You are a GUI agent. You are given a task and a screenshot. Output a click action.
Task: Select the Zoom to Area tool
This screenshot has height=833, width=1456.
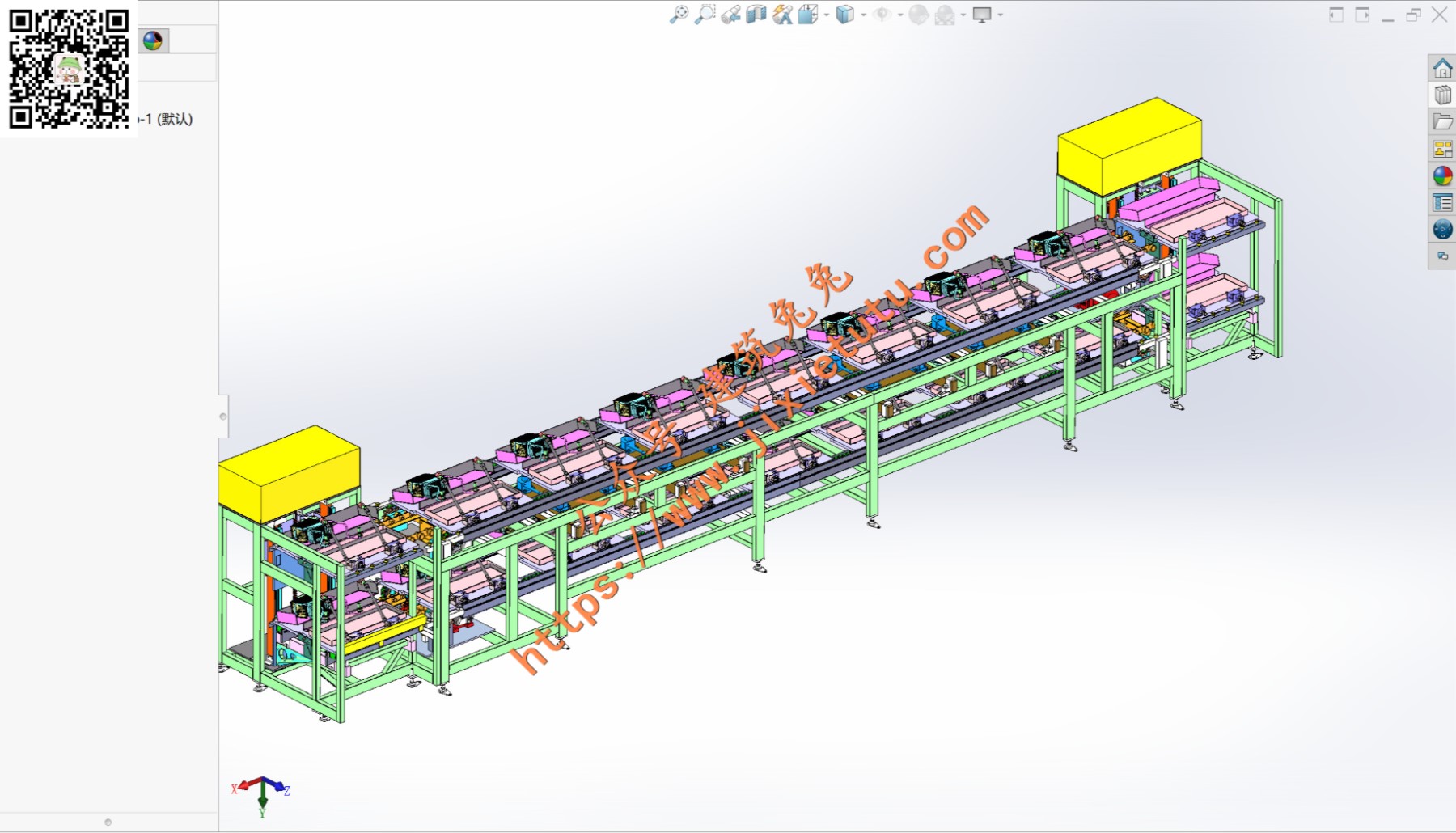pos(705,15)
